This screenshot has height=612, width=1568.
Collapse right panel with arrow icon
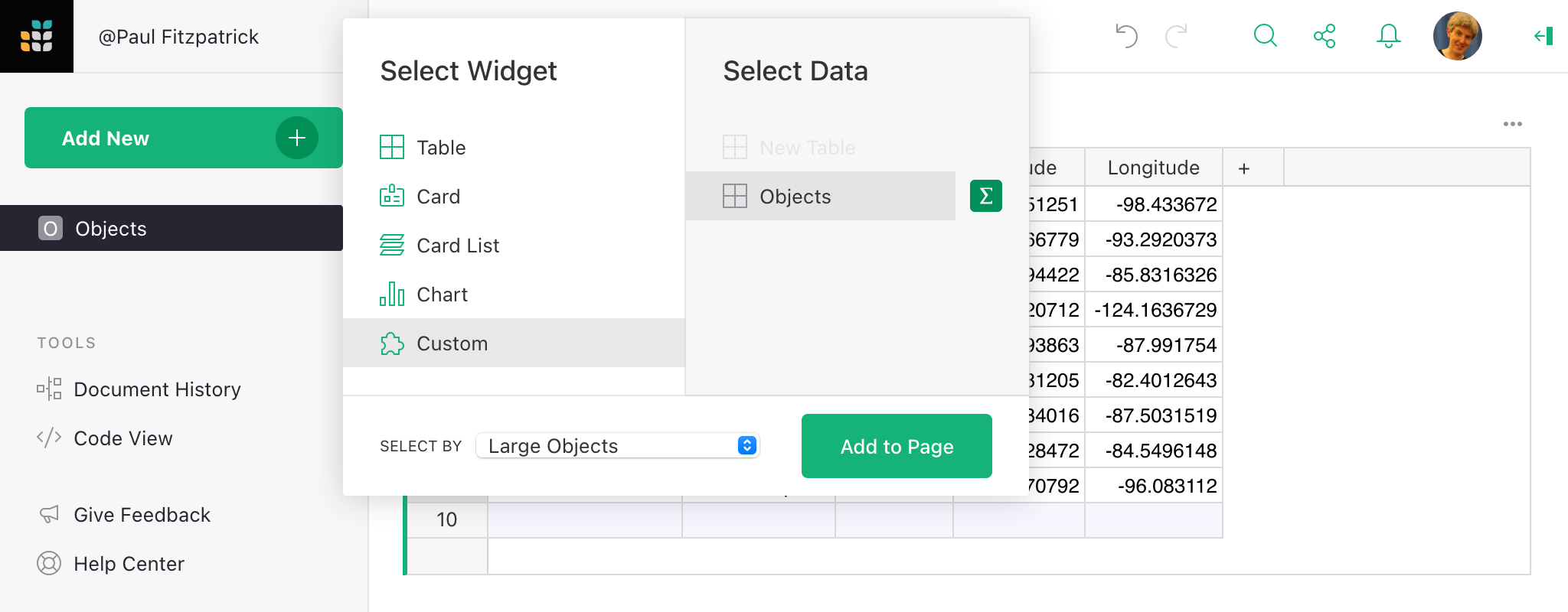[x=1543, y=36]
